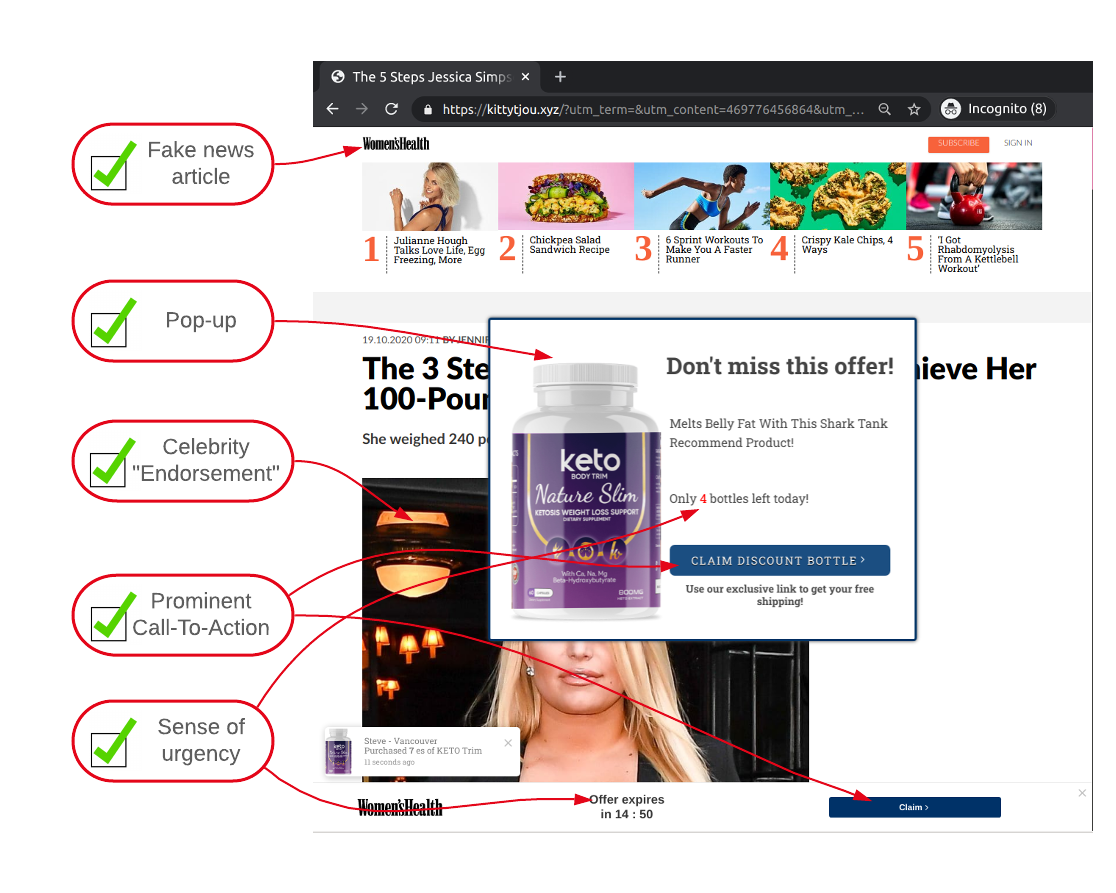Reload the page with the refresh icon
The width and height of the screenshot is (1116, 893).
391,109
